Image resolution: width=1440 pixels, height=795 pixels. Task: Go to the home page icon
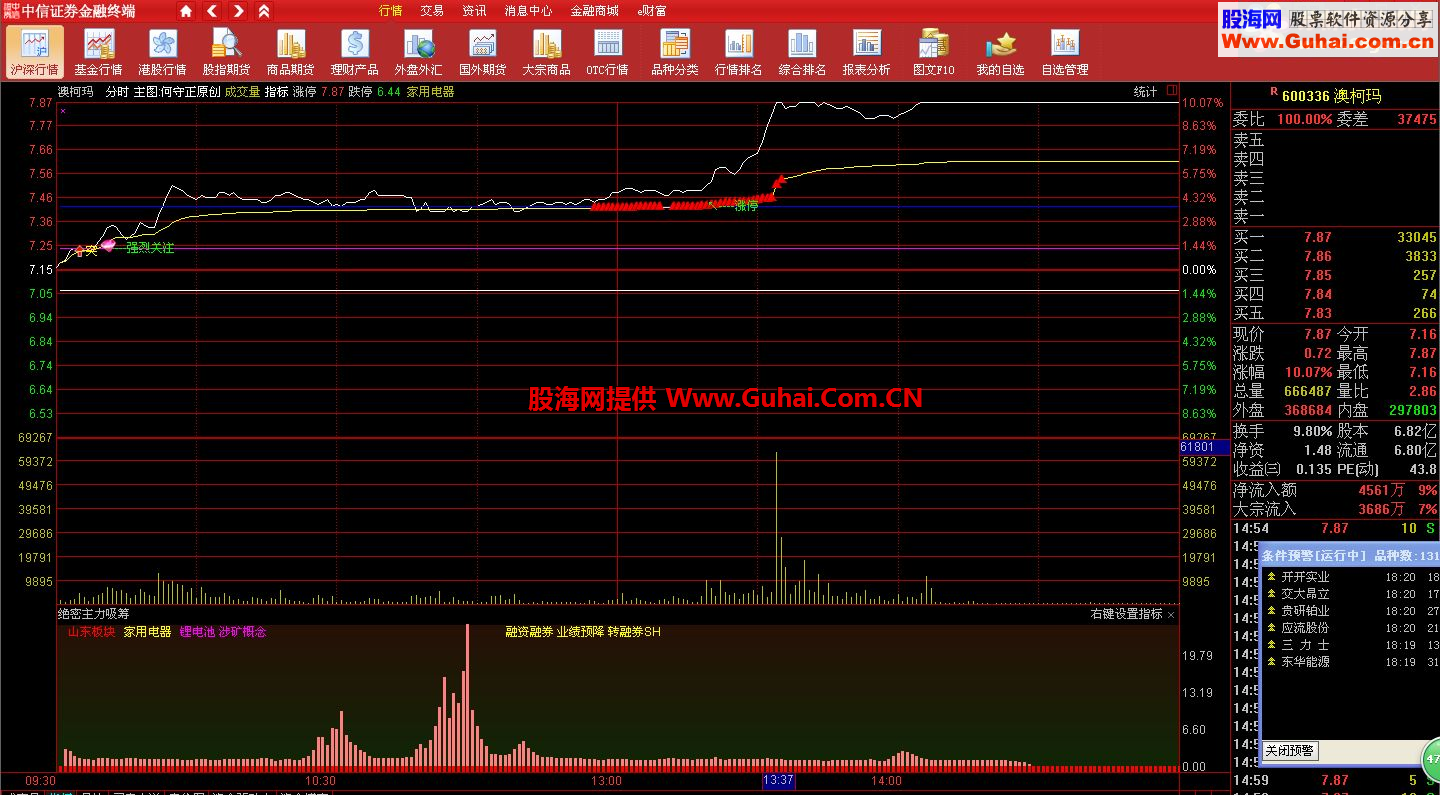[186, 11]
